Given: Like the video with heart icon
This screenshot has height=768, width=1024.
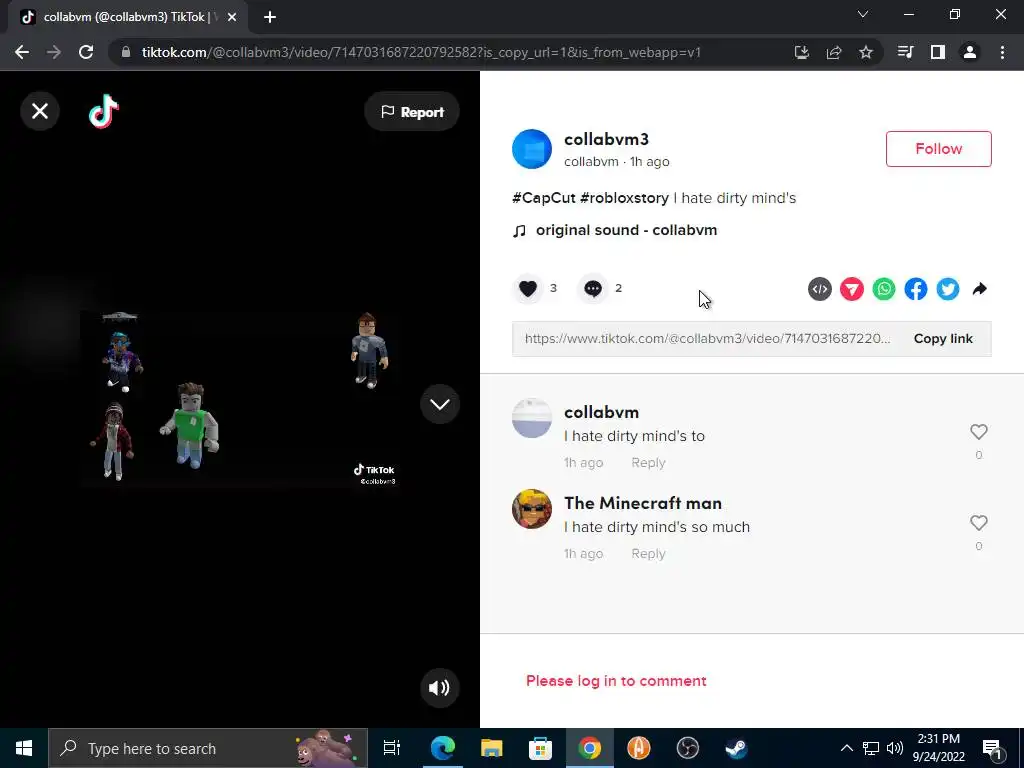Looking at the screenshot, I should [x=528, y=289].
